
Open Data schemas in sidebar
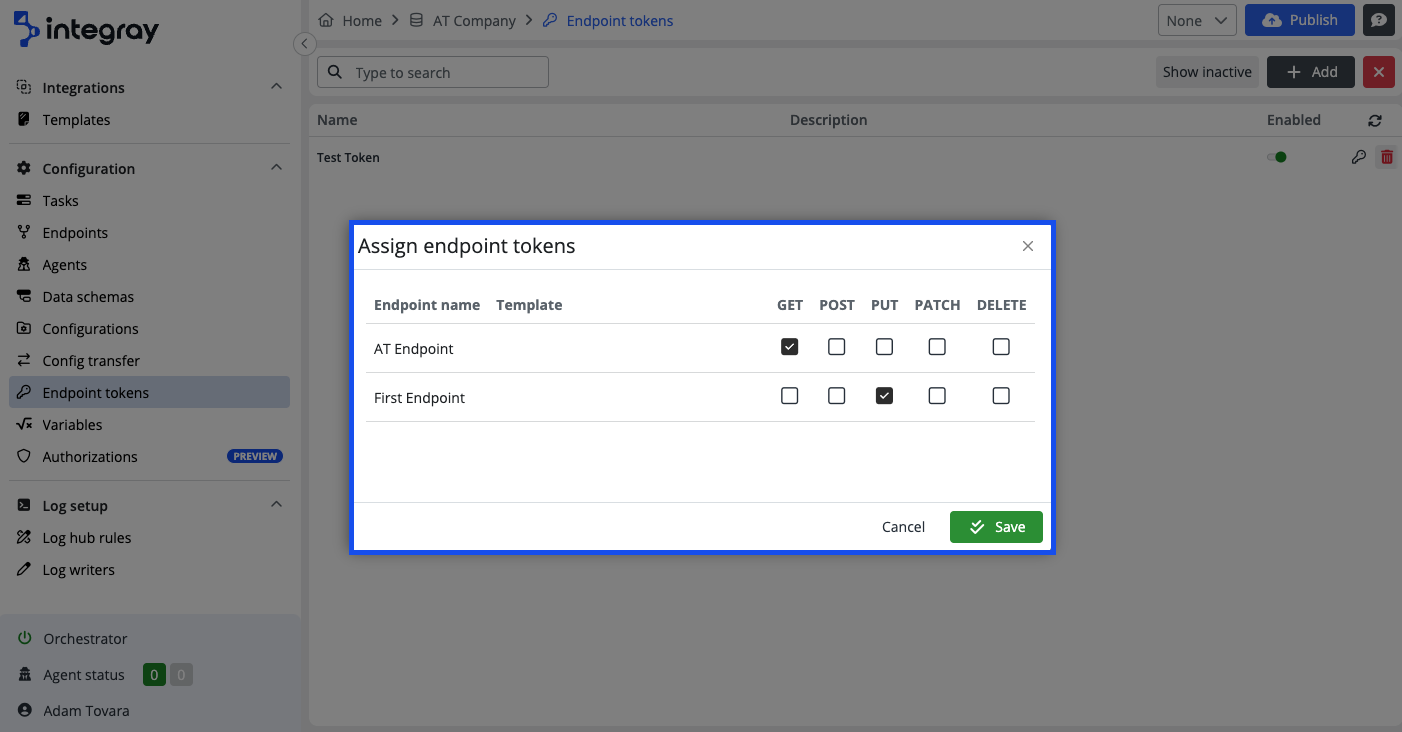point(88,297)
